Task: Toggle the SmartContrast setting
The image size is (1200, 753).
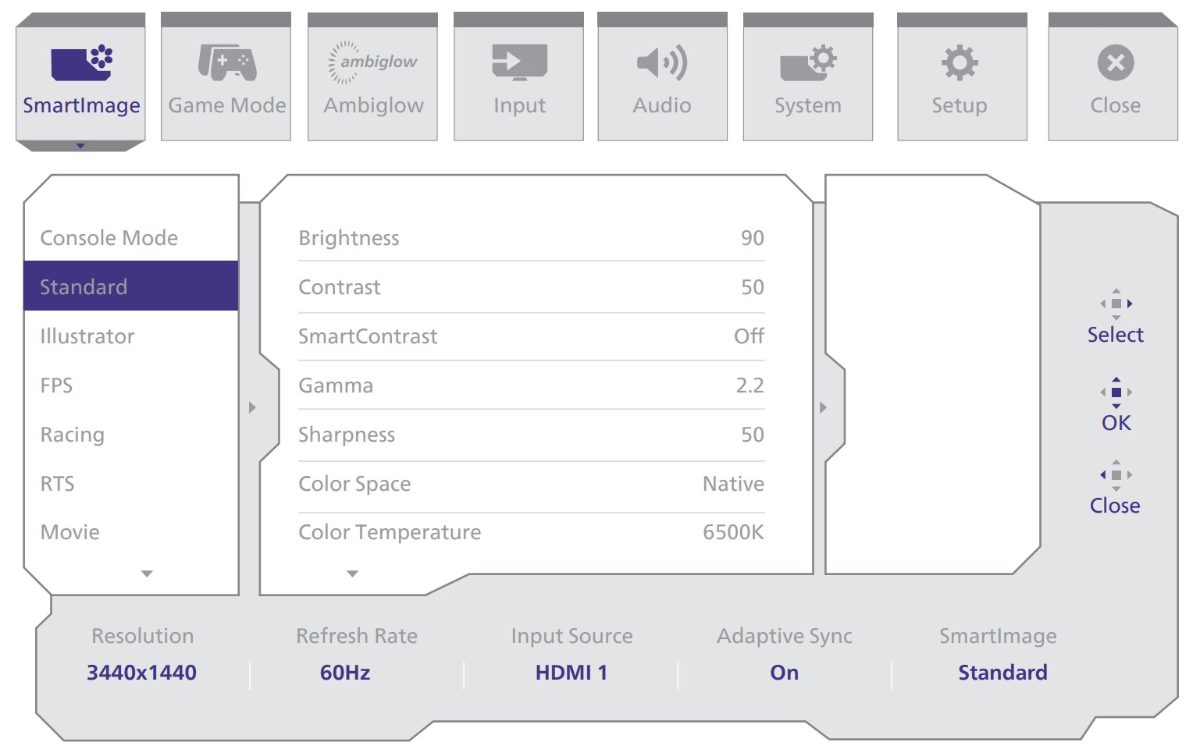Action: [x=531, y=336]
